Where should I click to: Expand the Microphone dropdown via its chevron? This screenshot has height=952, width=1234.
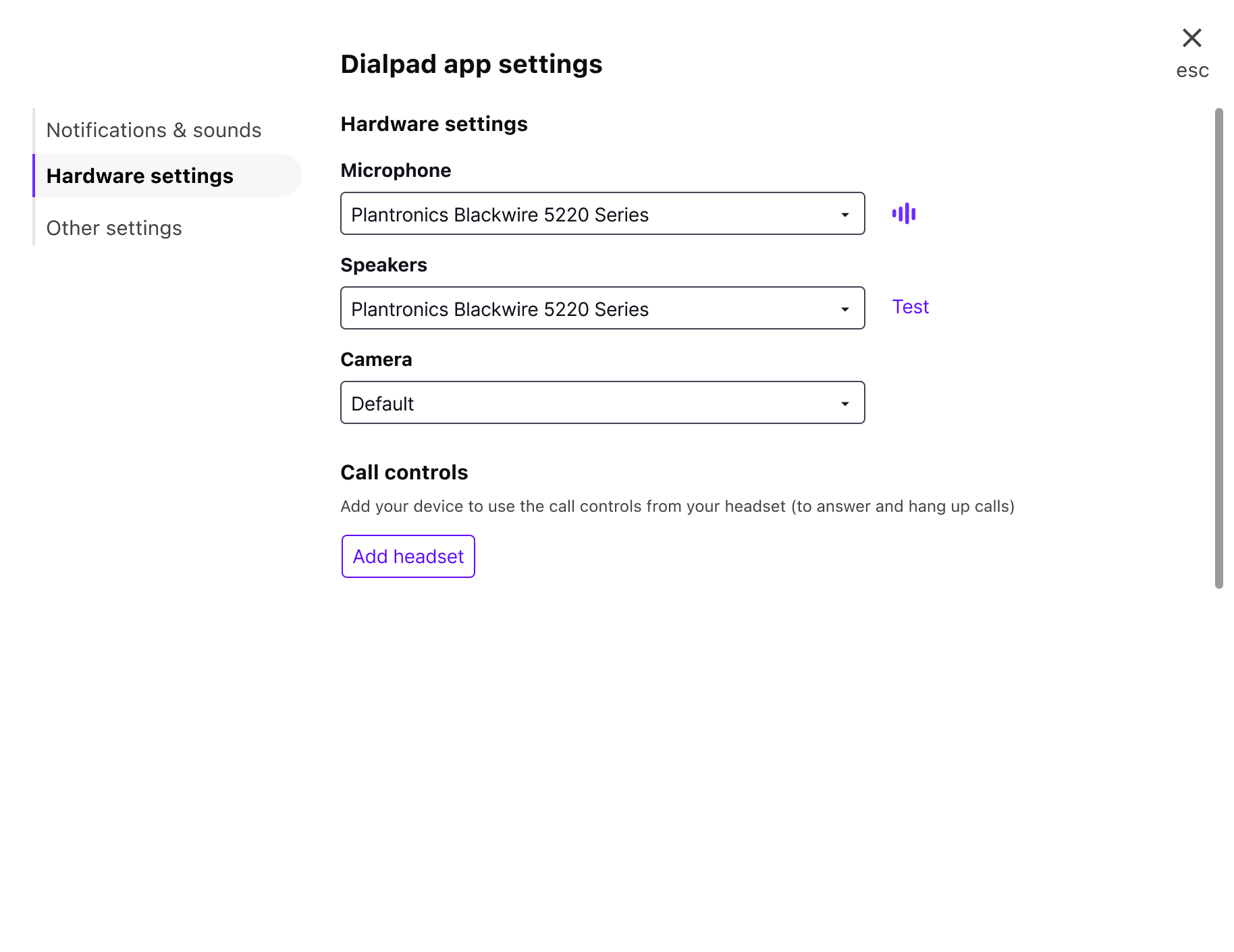pos(846,214)
